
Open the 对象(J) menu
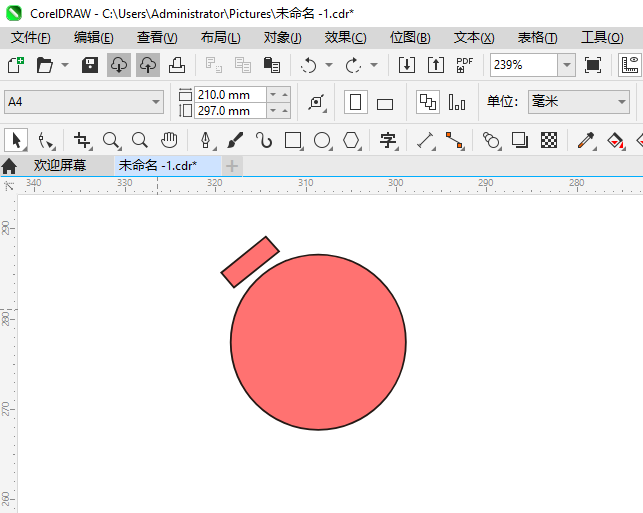pyautogui.click(x=283, y=38)
